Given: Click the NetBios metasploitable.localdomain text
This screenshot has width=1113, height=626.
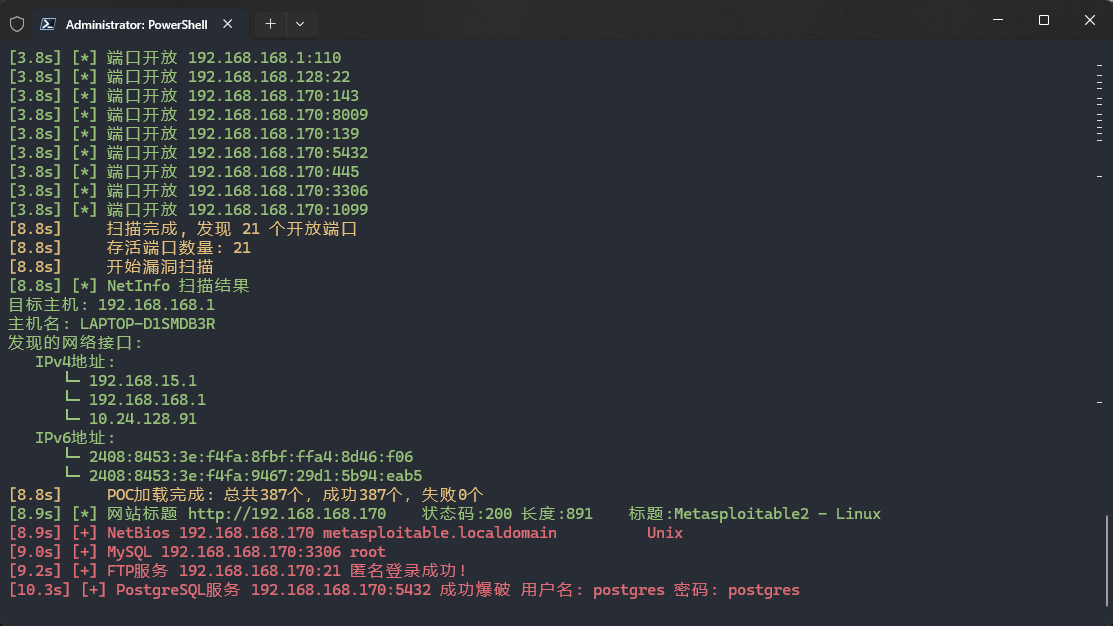Looking at the screenshot, I should (439, 533).
